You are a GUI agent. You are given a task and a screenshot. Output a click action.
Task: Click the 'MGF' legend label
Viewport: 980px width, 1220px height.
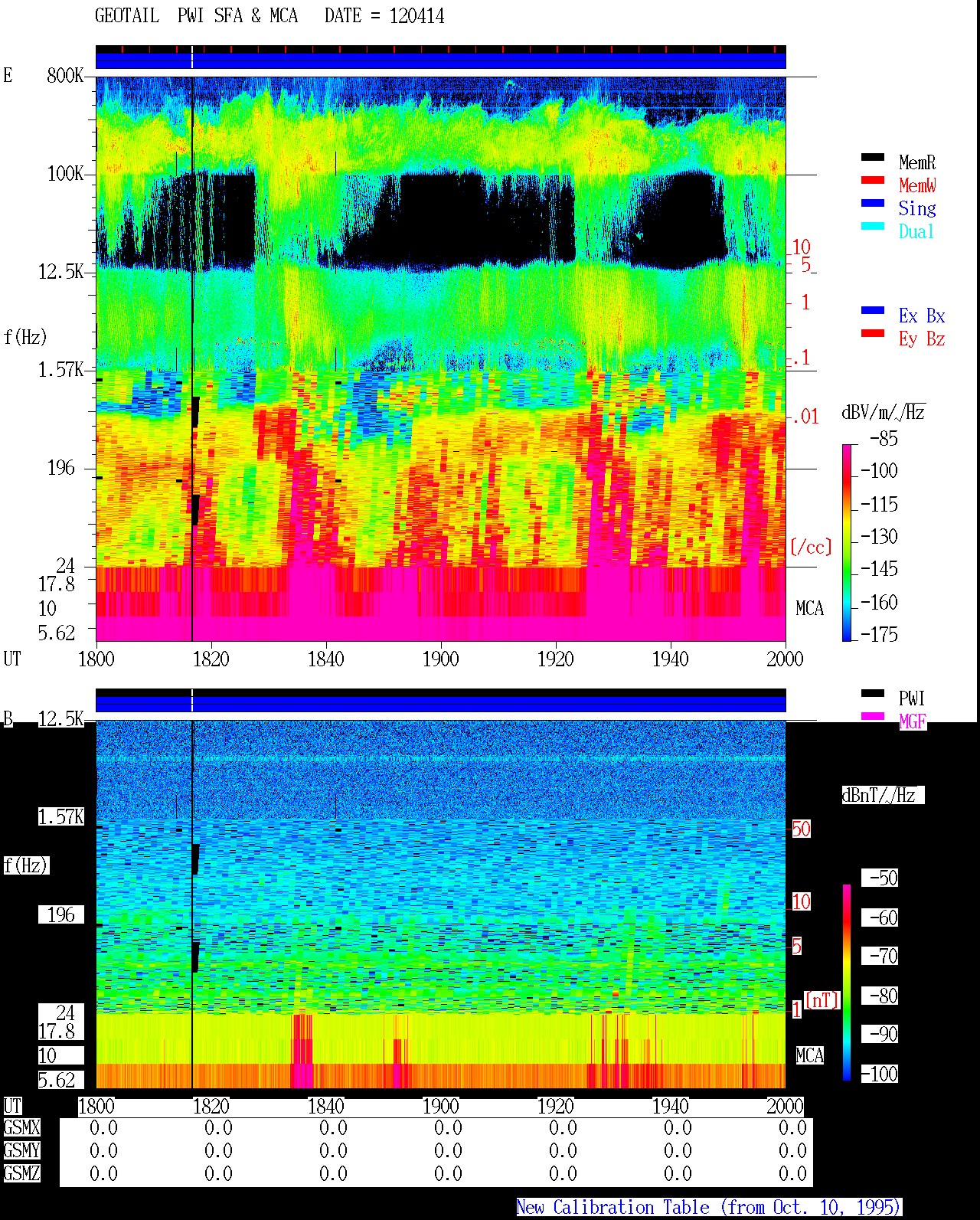912,721
